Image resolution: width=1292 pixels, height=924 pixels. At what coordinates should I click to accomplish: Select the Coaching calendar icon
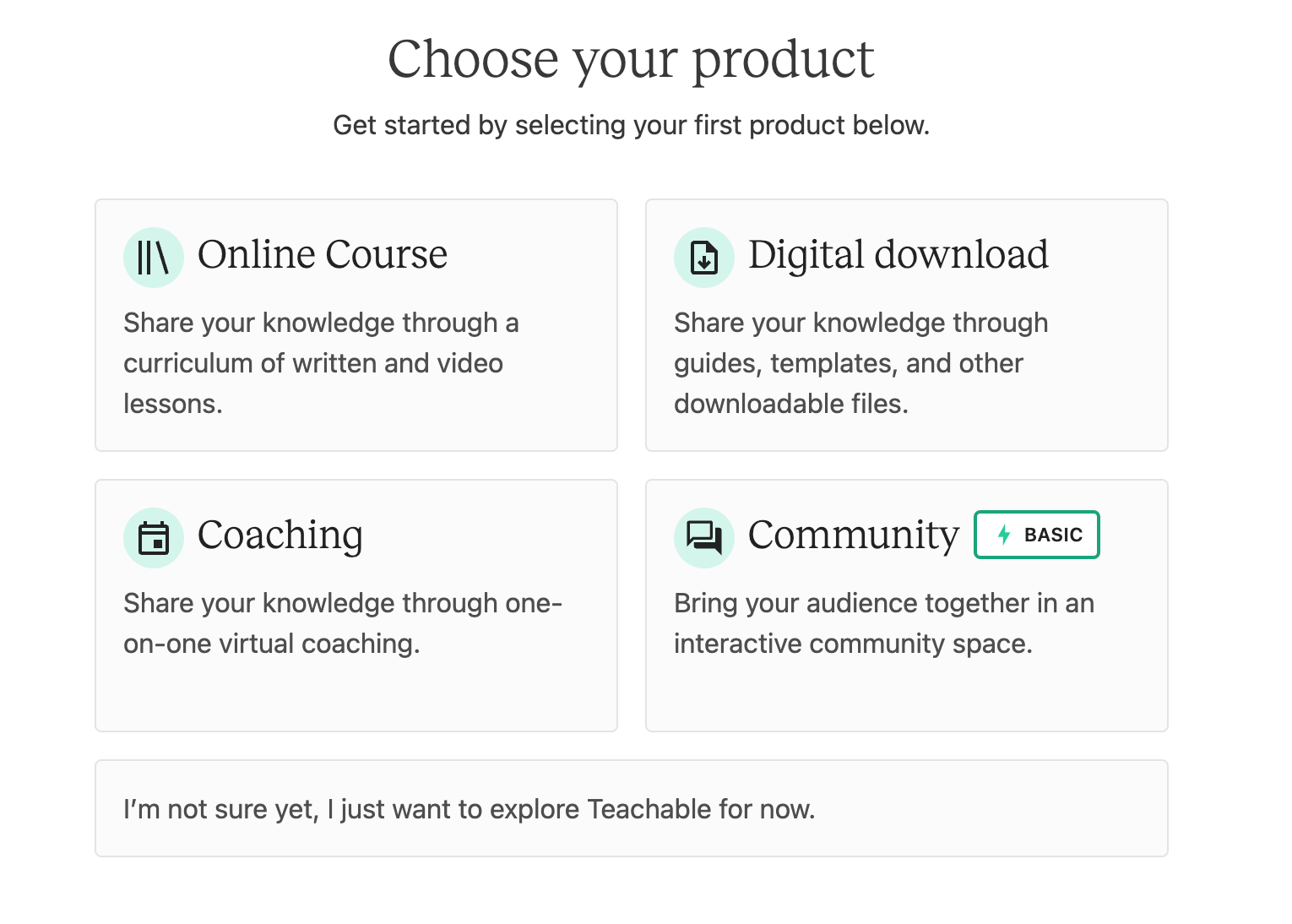[153, 537]
